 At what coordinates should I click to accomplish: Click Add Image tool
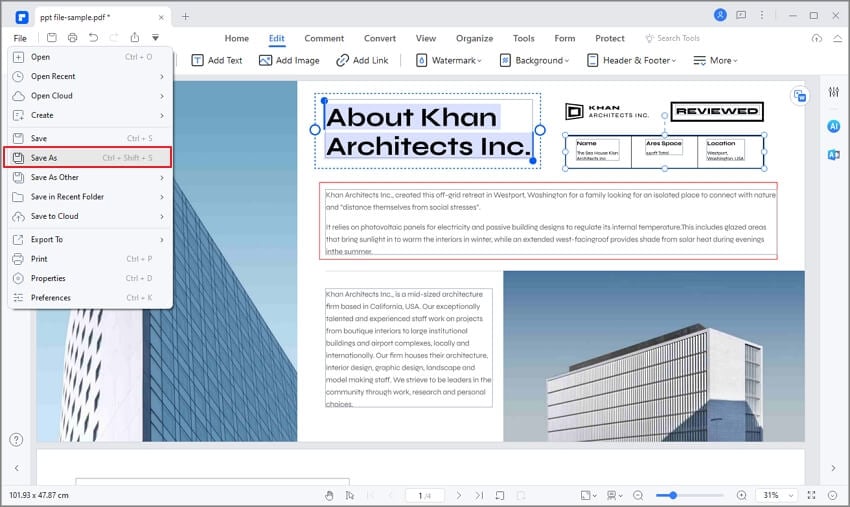click(x=289, y=60)
